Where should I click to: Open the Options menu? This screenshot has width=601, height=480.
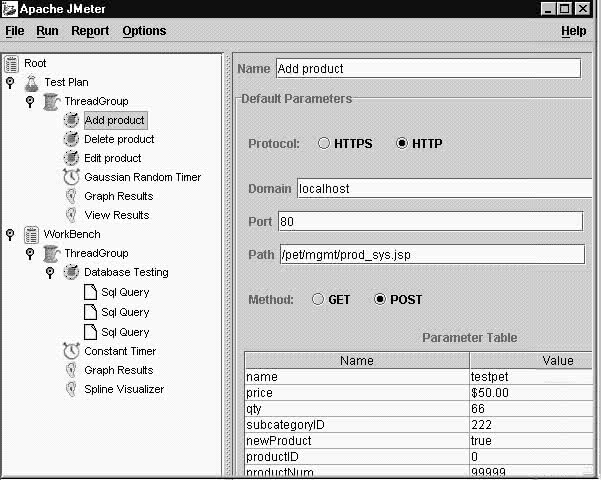[144, 31]
